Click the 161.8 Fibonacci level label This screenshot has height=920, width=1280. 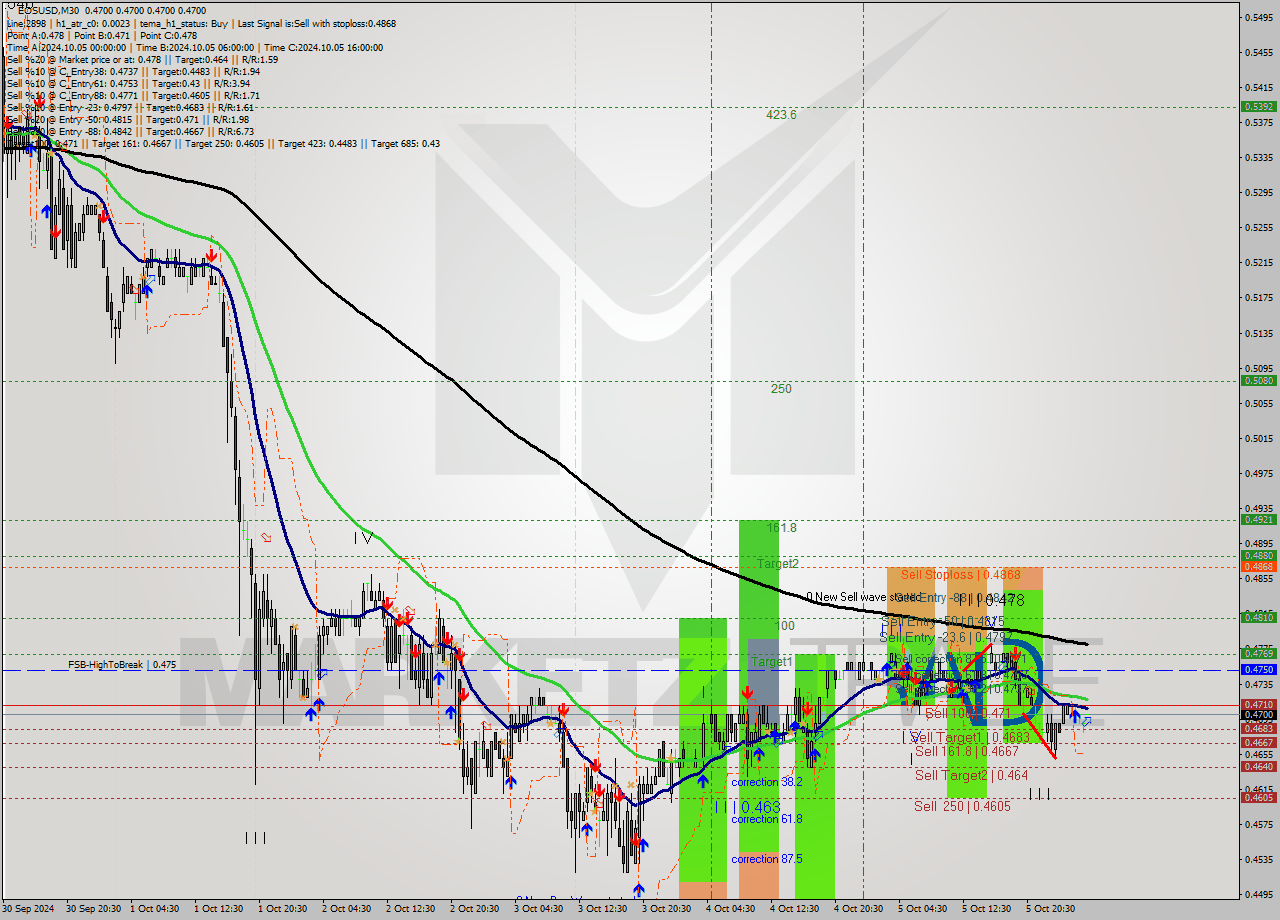tap(781, 527)
